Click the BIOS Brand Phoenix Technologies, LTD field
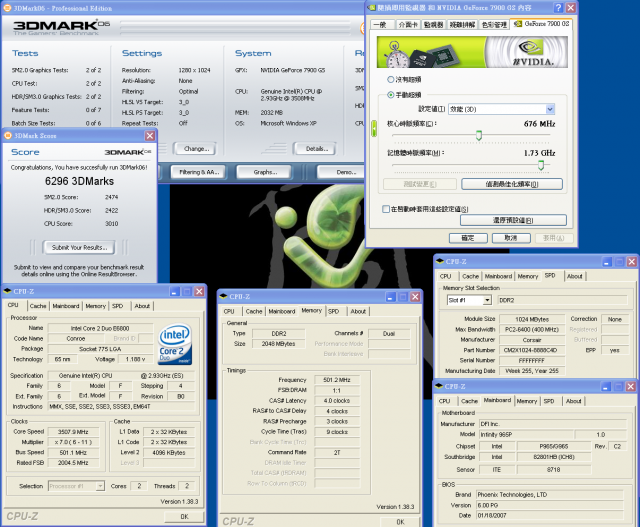Screen dimensions: 640x527 click(x=550, y=495)
